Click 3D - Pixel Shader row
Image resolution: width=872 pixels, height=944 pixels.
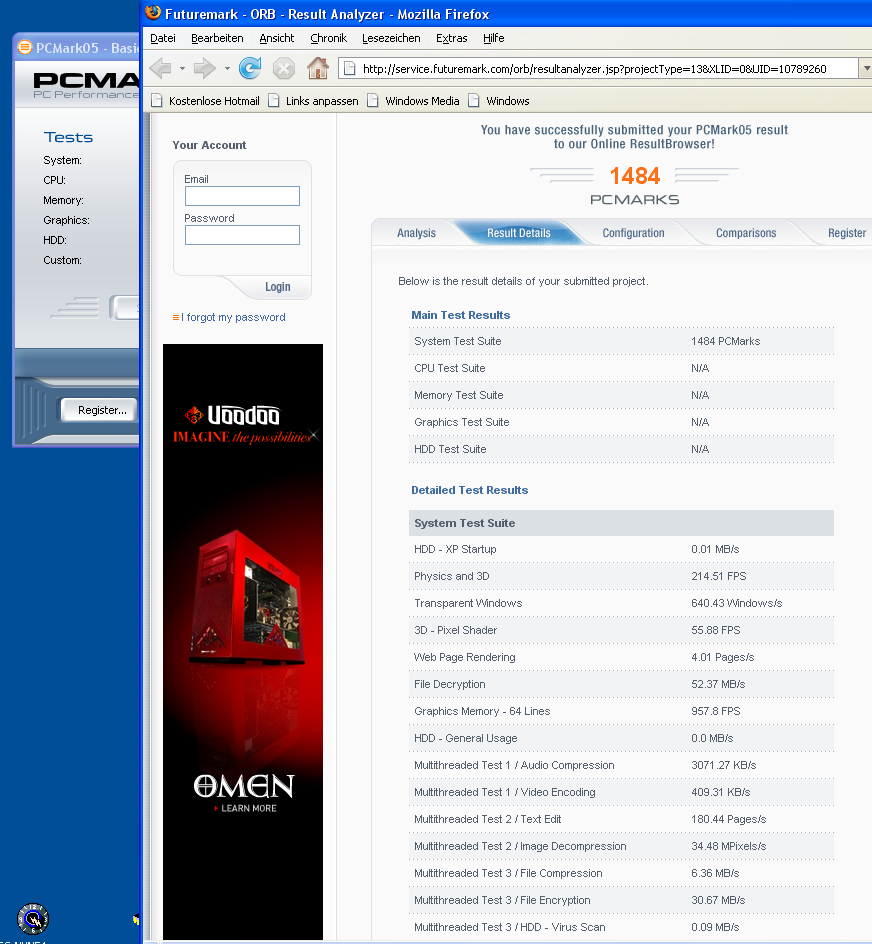(x=621, y=631)
